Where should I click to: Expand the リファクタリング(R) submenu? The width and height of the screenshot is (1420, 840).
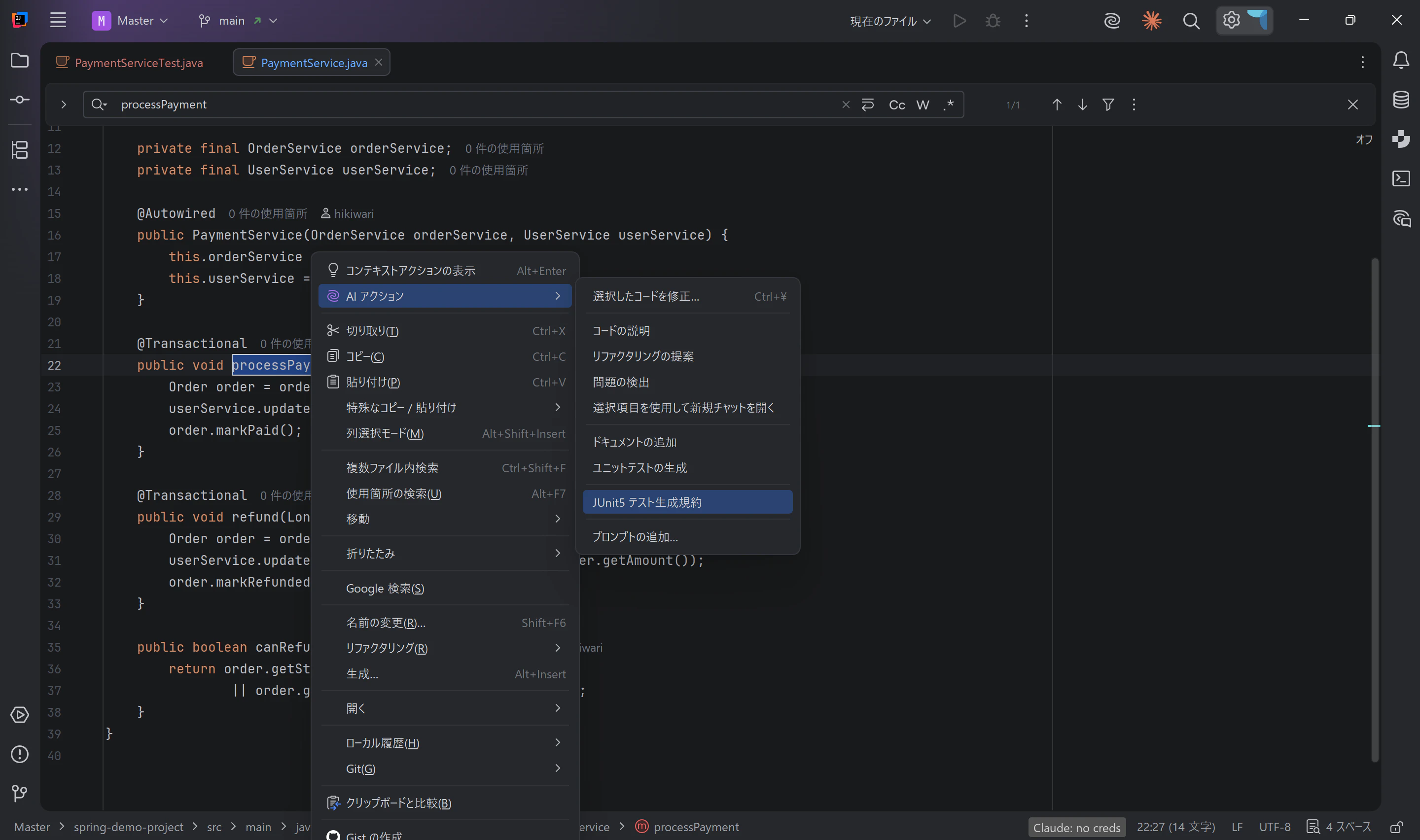(x=445, y=648)
